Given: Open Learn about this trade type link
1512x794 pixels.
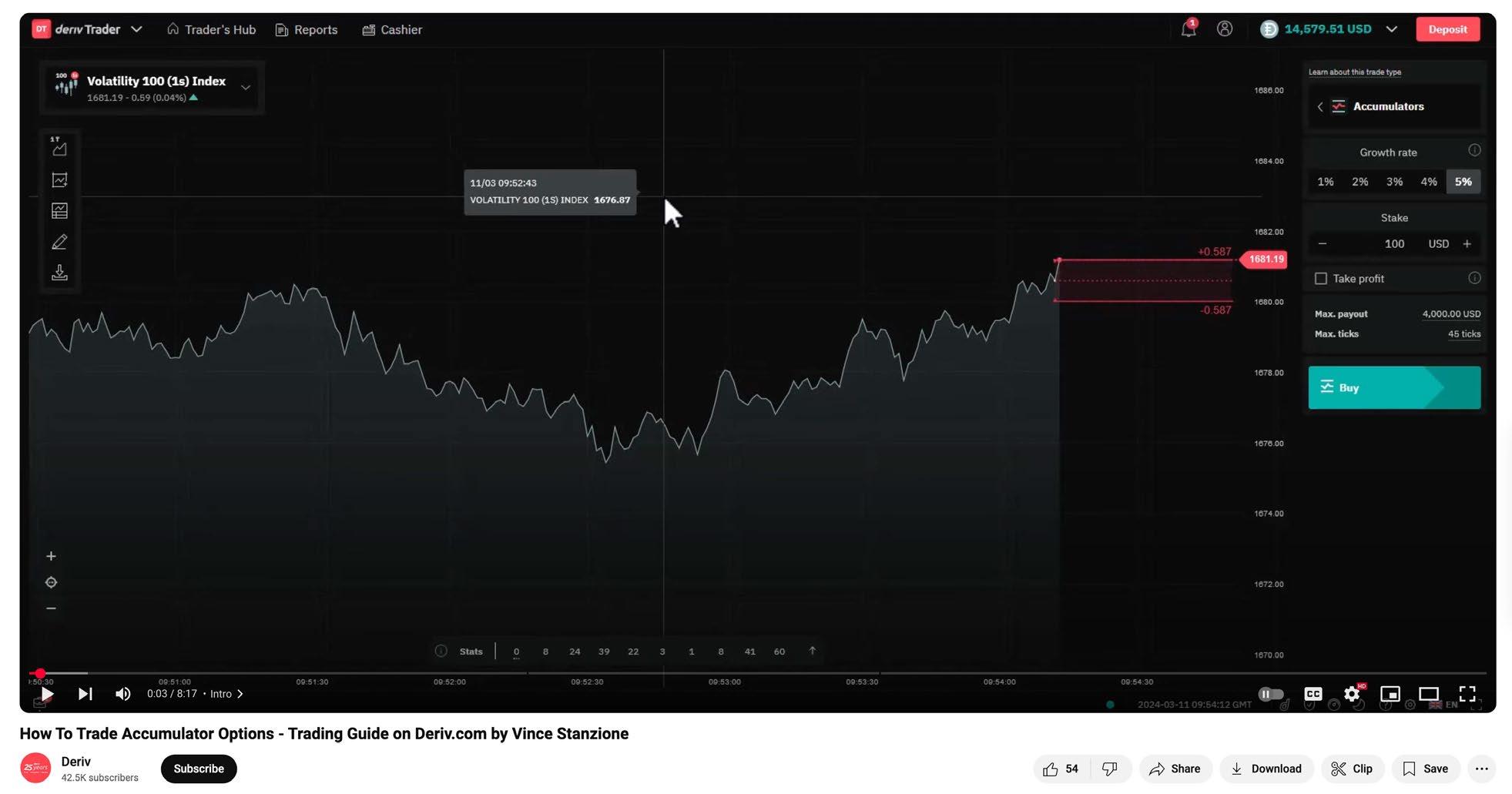Looking at the screenshot, I should click(1355, 72).
